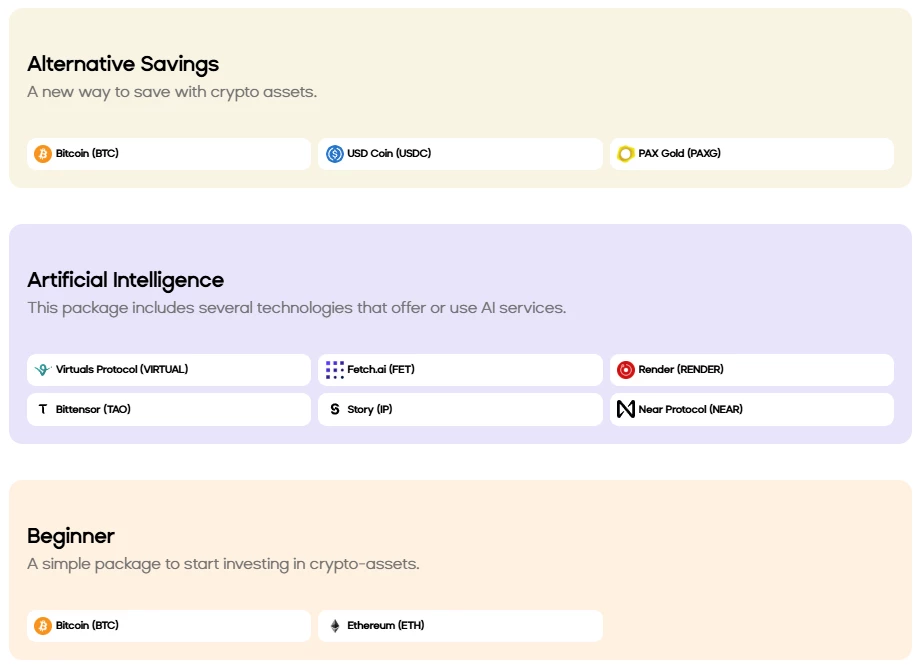Click the Bittensor T icon
Viewport: 920px width, 665px height.
[42, 409]
